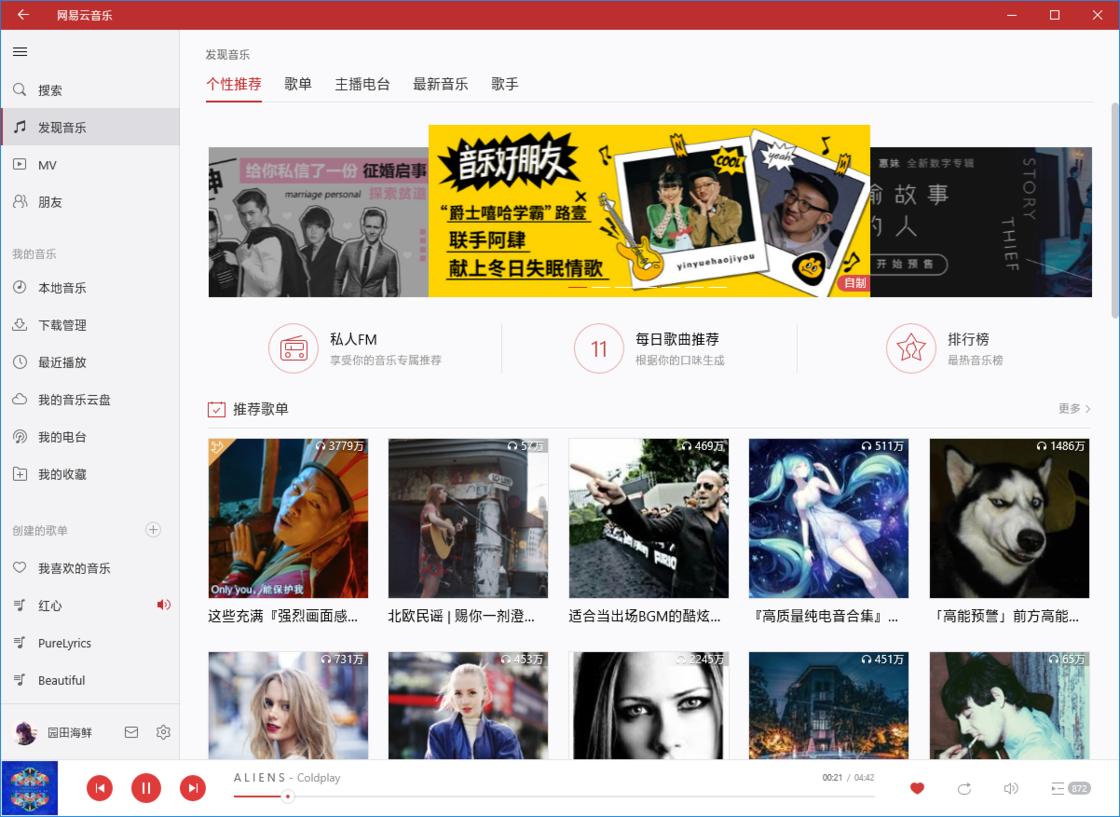Open 本地音乐 local music icon
Screen dimensions: 1120x817
coord(20,288)
